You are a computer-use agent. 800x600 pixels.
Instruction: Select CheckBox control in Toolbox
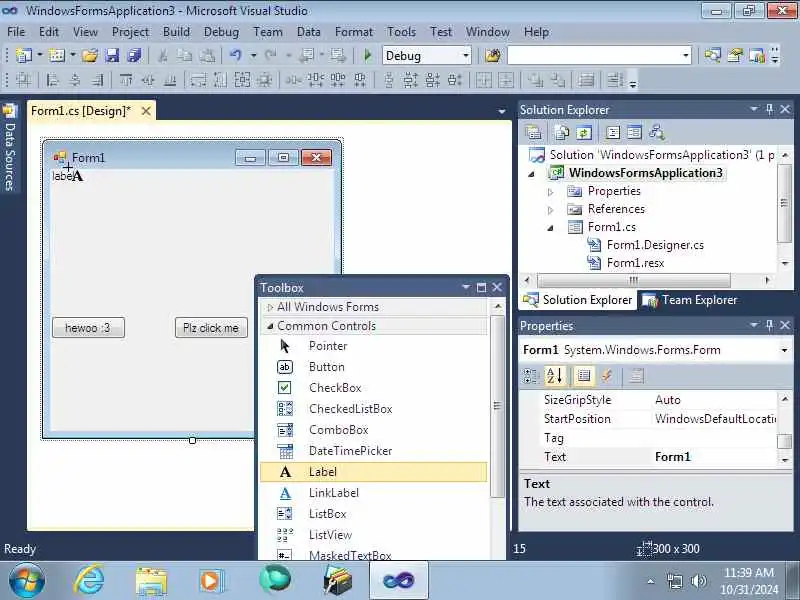pyautogui.click(x=373, y=388)
